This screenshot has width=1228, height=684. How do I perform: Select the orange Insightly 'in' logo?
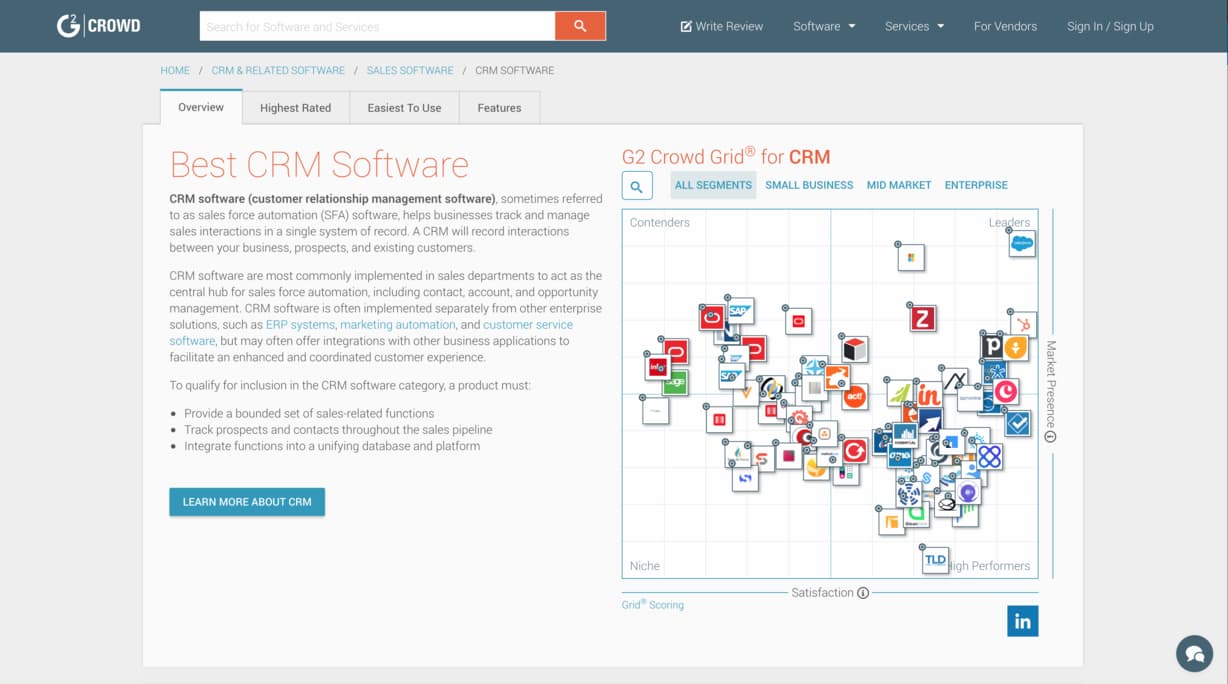tap(929, 394)
